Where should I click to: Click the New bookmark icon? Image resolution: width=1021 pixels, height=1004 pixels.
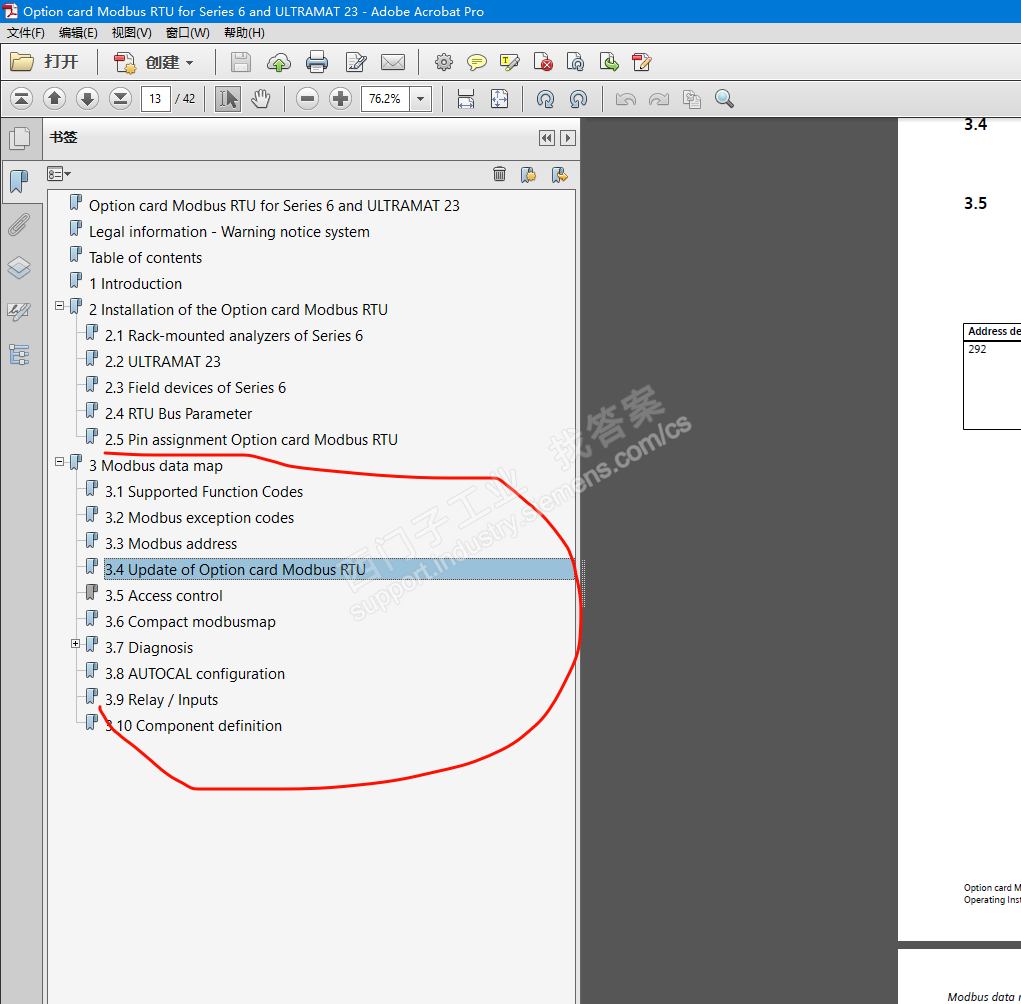pos(528,174)
